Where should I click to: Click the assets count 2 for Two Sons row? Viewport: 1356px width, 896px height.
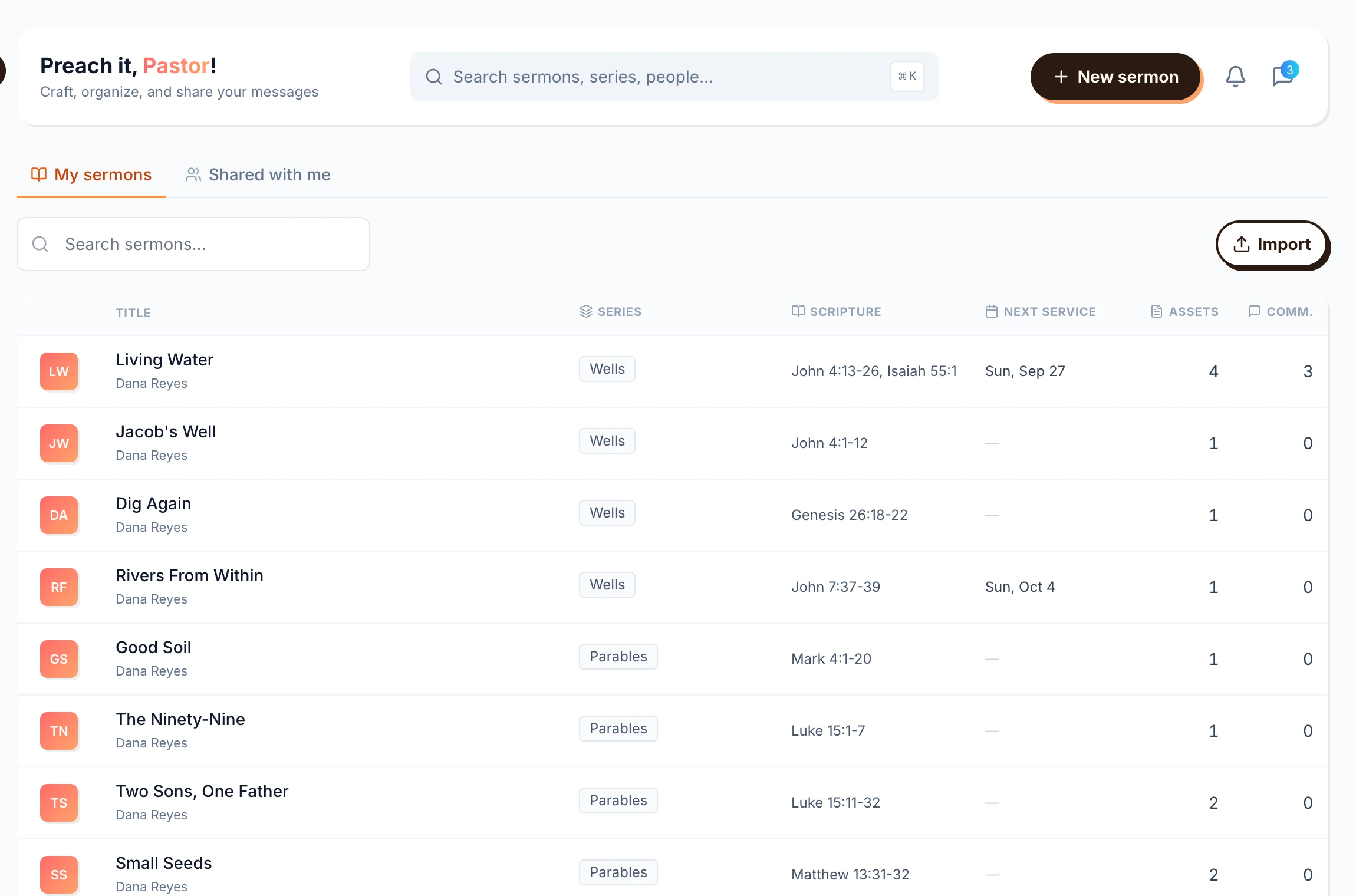coord(1213,803)
